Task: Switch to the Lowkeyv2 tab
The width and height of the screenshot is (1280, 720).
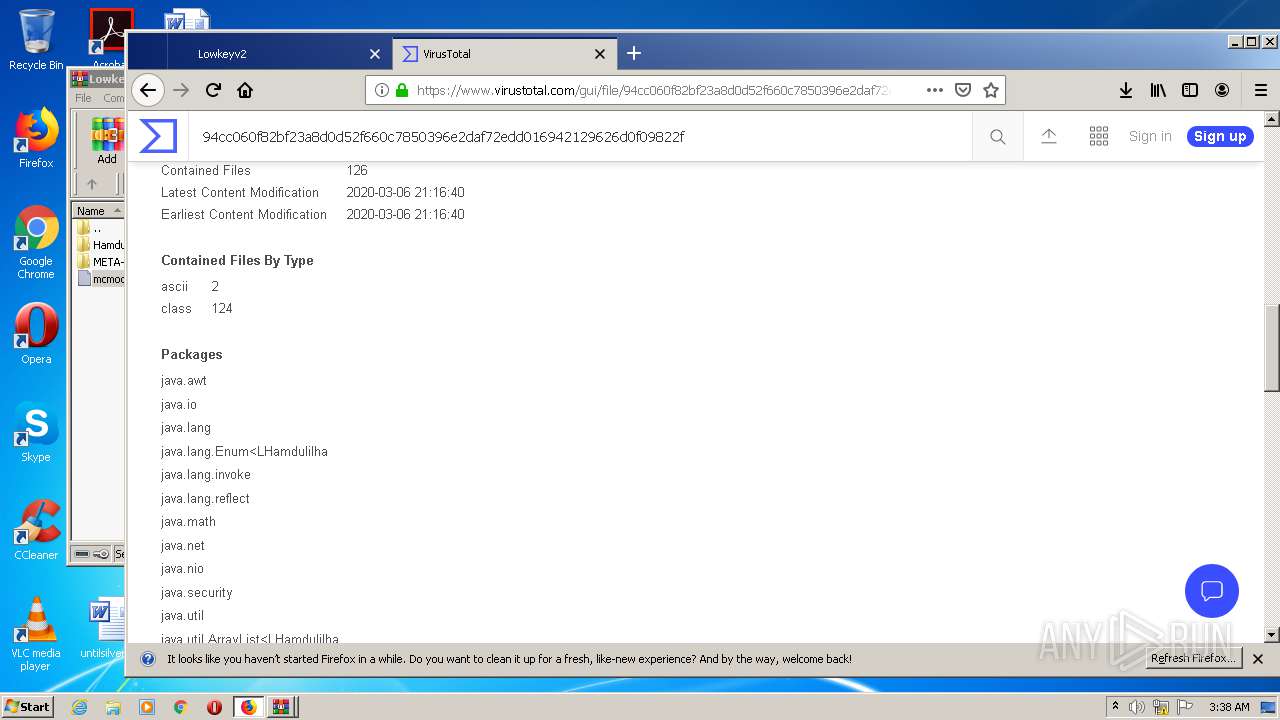Action: click(x=278, y=54)
